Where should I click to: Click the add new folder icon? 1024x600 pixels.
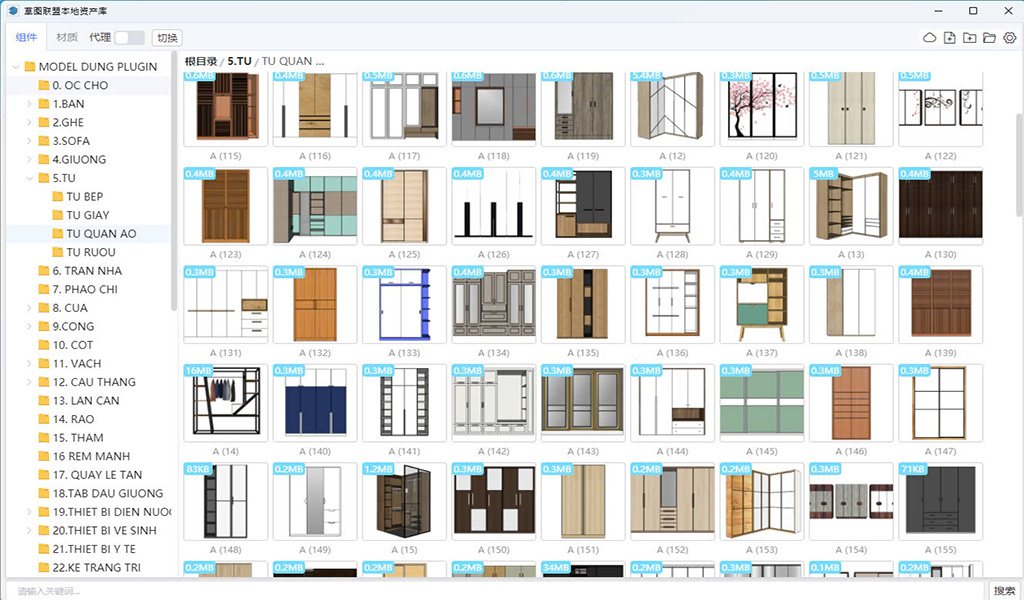click(969, 38)
